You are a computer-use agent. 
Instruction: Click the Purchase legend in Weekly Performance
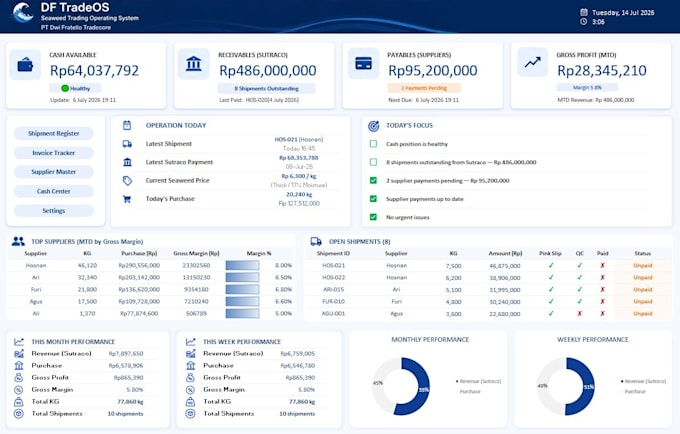coord(634,392)
